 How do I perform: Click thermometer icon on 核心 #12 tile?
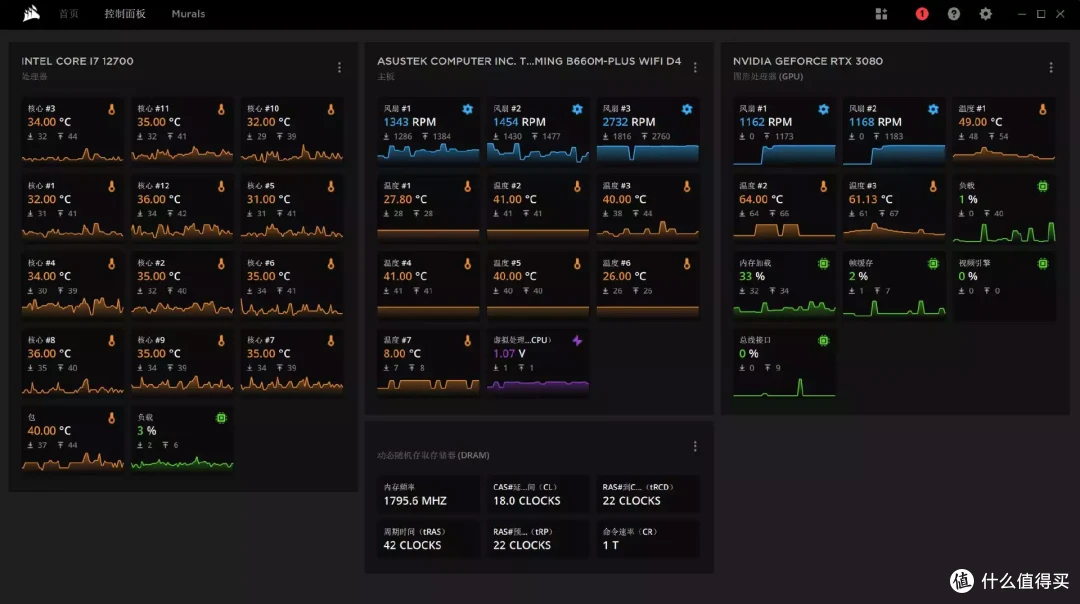coord(221,186)
